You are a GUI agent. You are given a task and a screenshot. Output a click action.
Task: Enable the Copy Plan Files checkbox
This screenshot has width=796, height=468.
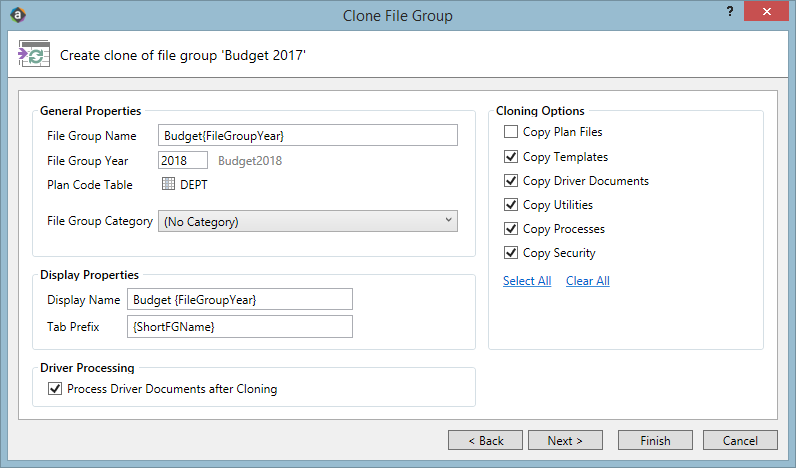(x=511, y=132)
